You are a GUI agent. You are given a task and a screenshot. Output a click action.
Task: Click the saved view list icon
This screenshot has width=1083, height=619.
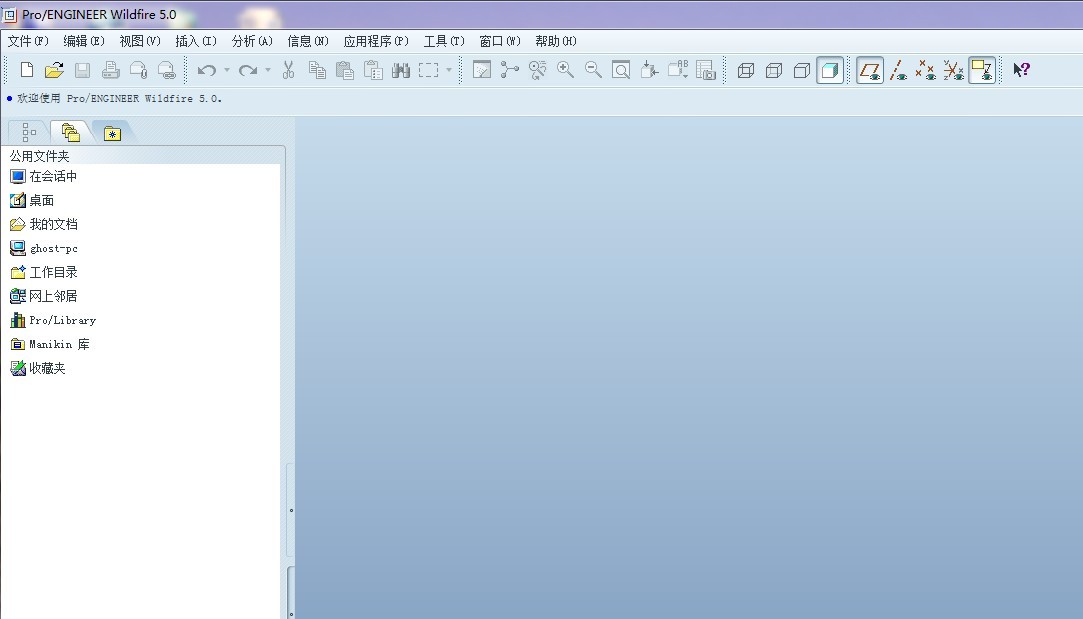(678, 70)
